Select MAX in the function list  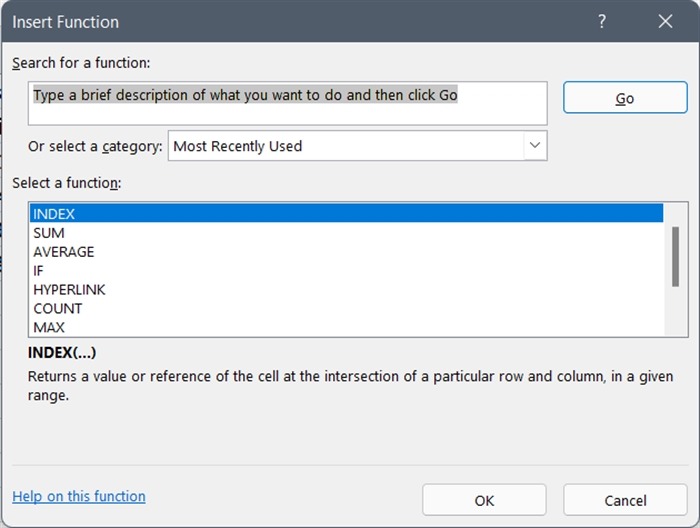pos(49,327)
